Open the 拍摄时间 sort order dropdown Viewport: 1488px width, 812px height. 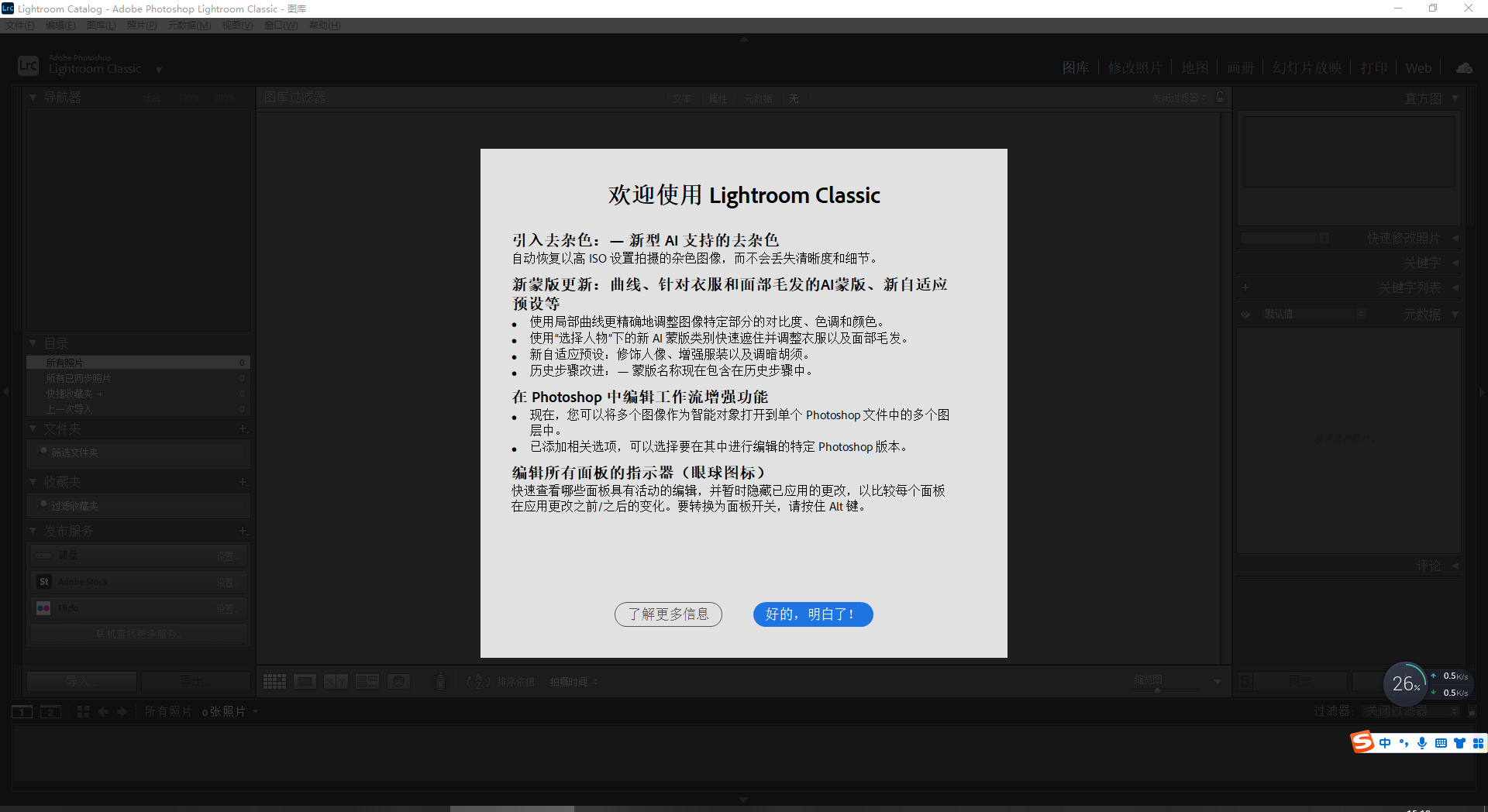pyautogui.click(x=573, y=682)
